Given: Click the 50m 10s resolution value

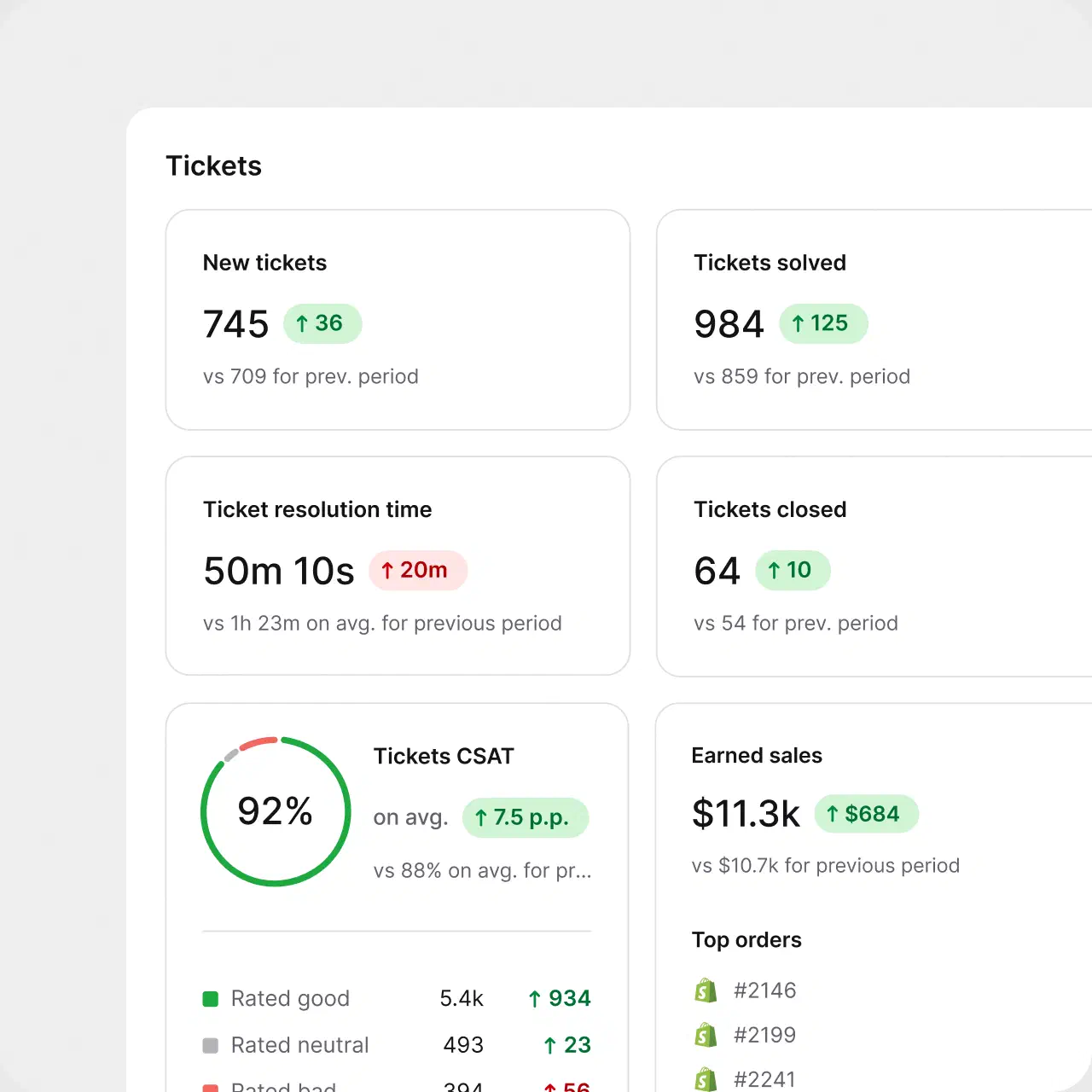Looking at the screenshot, I should [279, 571].
